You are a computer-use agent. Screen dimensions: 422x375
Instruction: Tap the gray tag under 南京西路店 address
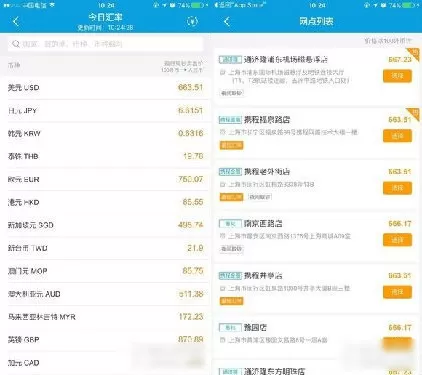[232, 249]
